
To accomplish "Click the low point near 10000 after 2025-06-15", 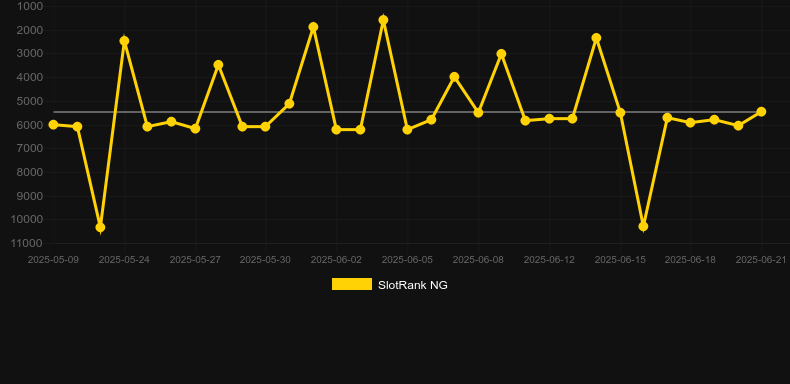I will 643,226.
